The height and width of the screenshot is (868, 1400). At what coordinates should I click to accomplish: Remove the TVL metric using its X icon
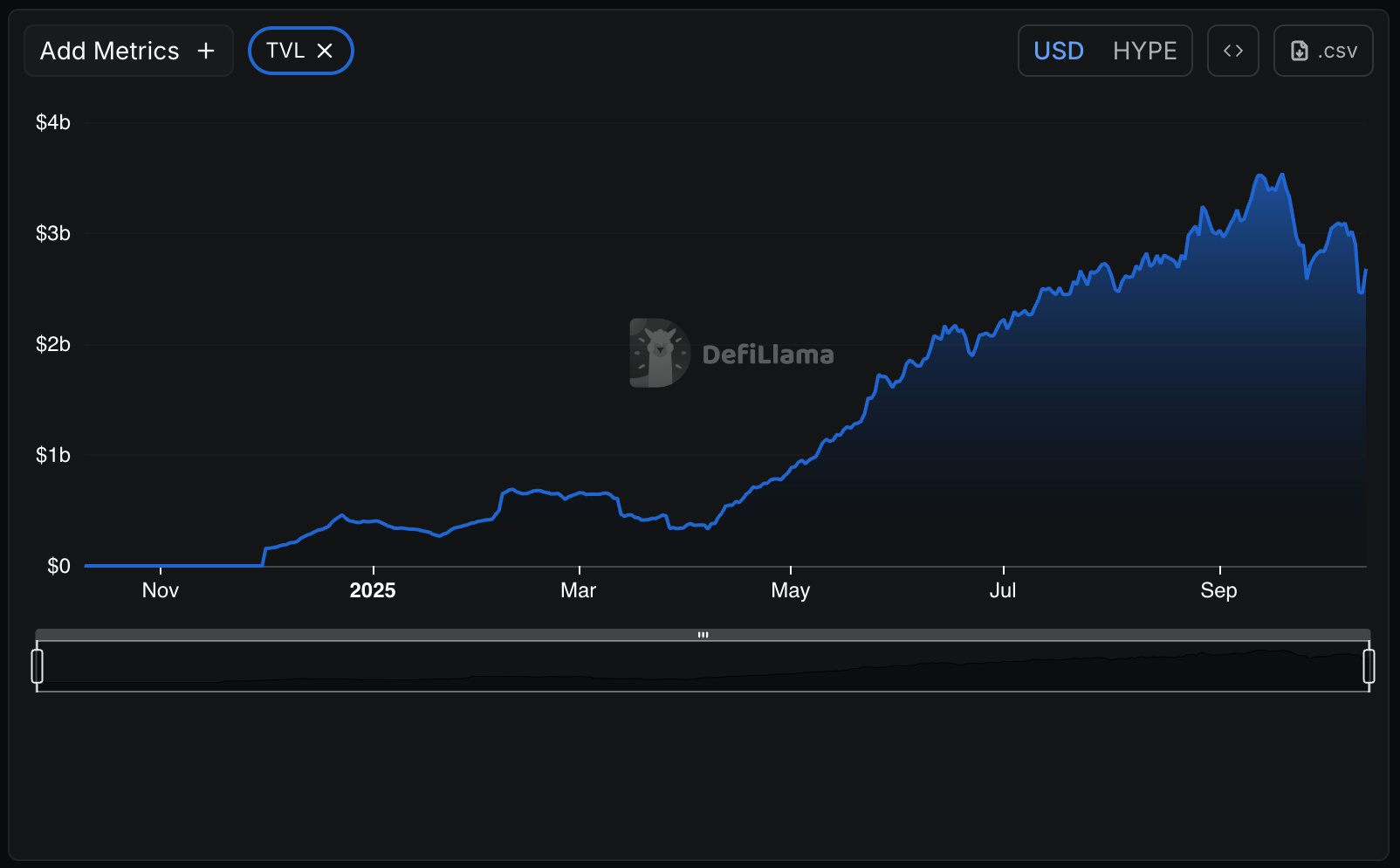(x=325, y=52)
